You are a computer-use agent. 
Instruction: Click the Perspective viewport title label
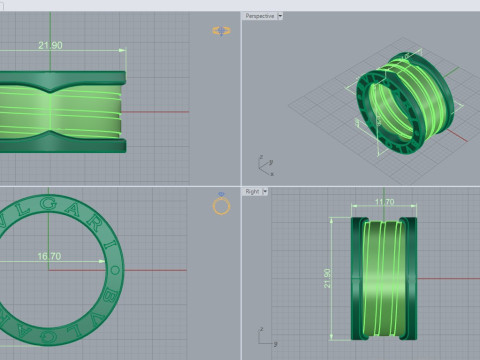[x=260, y=16]
